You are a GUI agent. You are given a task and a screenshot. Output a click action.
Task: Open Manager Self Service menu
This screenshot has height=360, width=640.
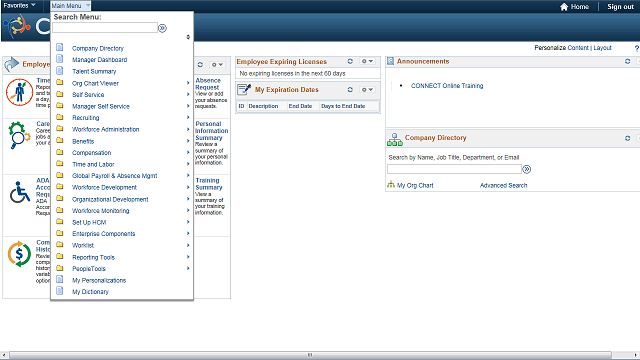101,106
